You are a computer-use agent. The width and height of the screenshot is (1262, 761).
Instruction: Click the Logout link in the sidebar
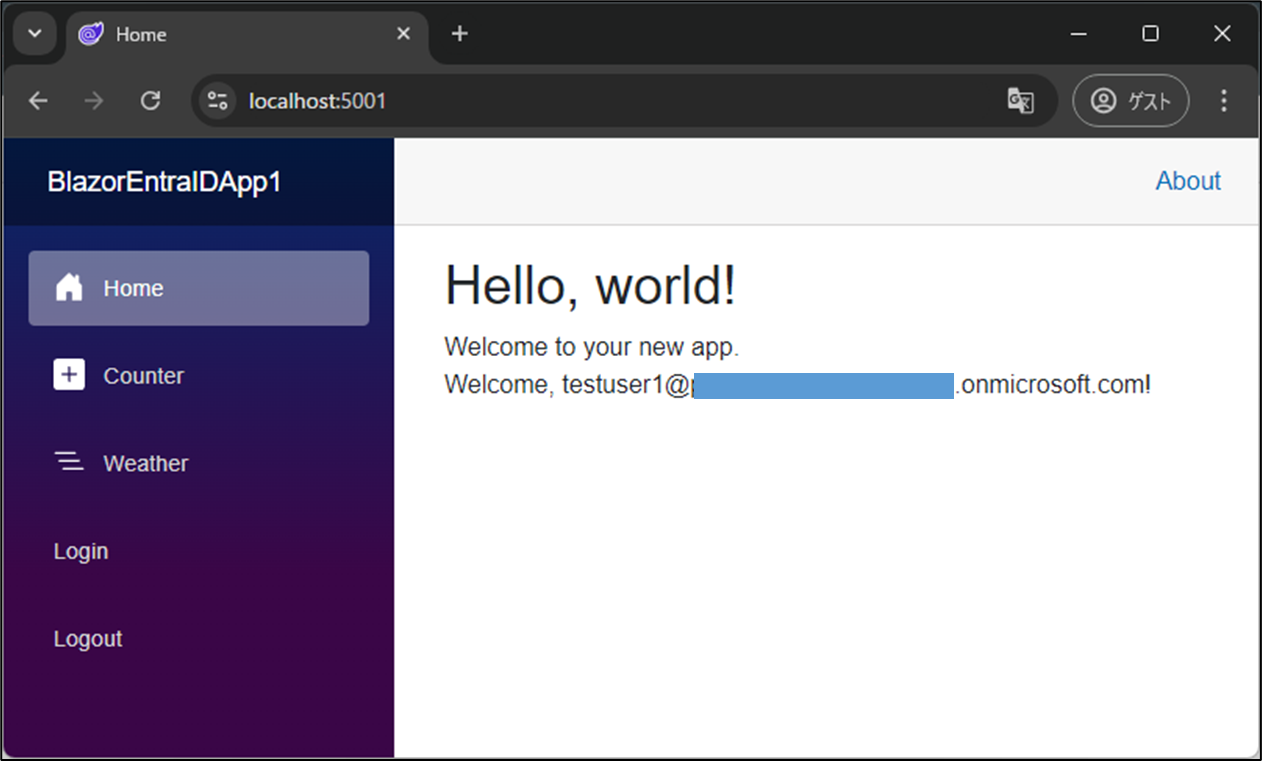[87, 638]
